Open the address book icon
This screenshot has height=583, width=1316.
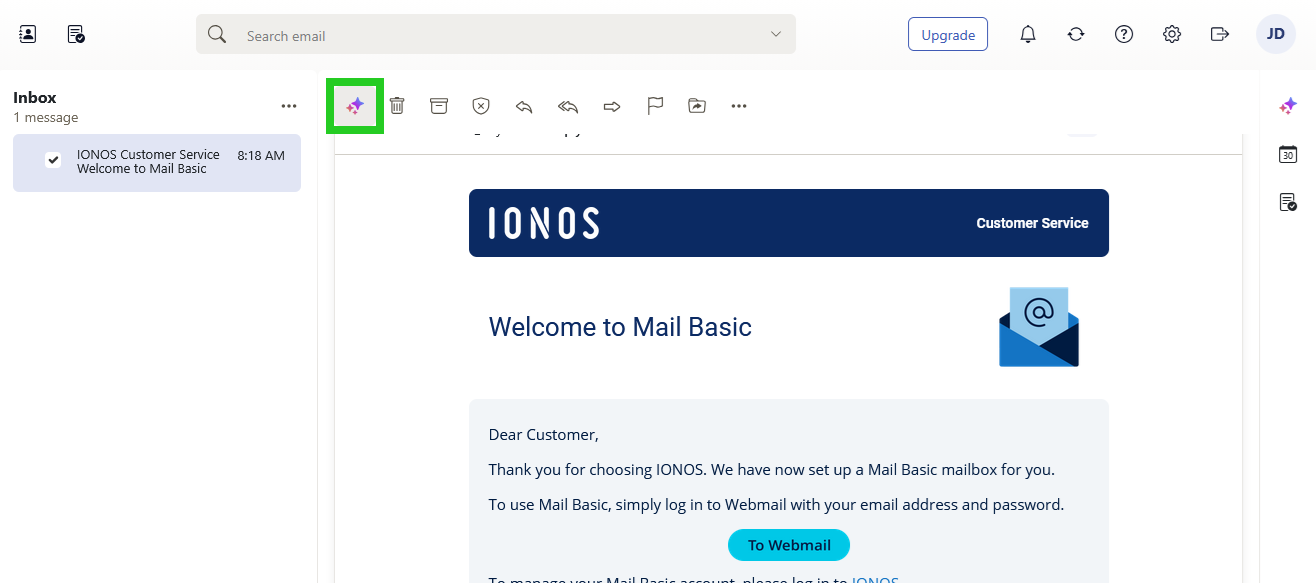pyautogui.click(x=27, y=33)
